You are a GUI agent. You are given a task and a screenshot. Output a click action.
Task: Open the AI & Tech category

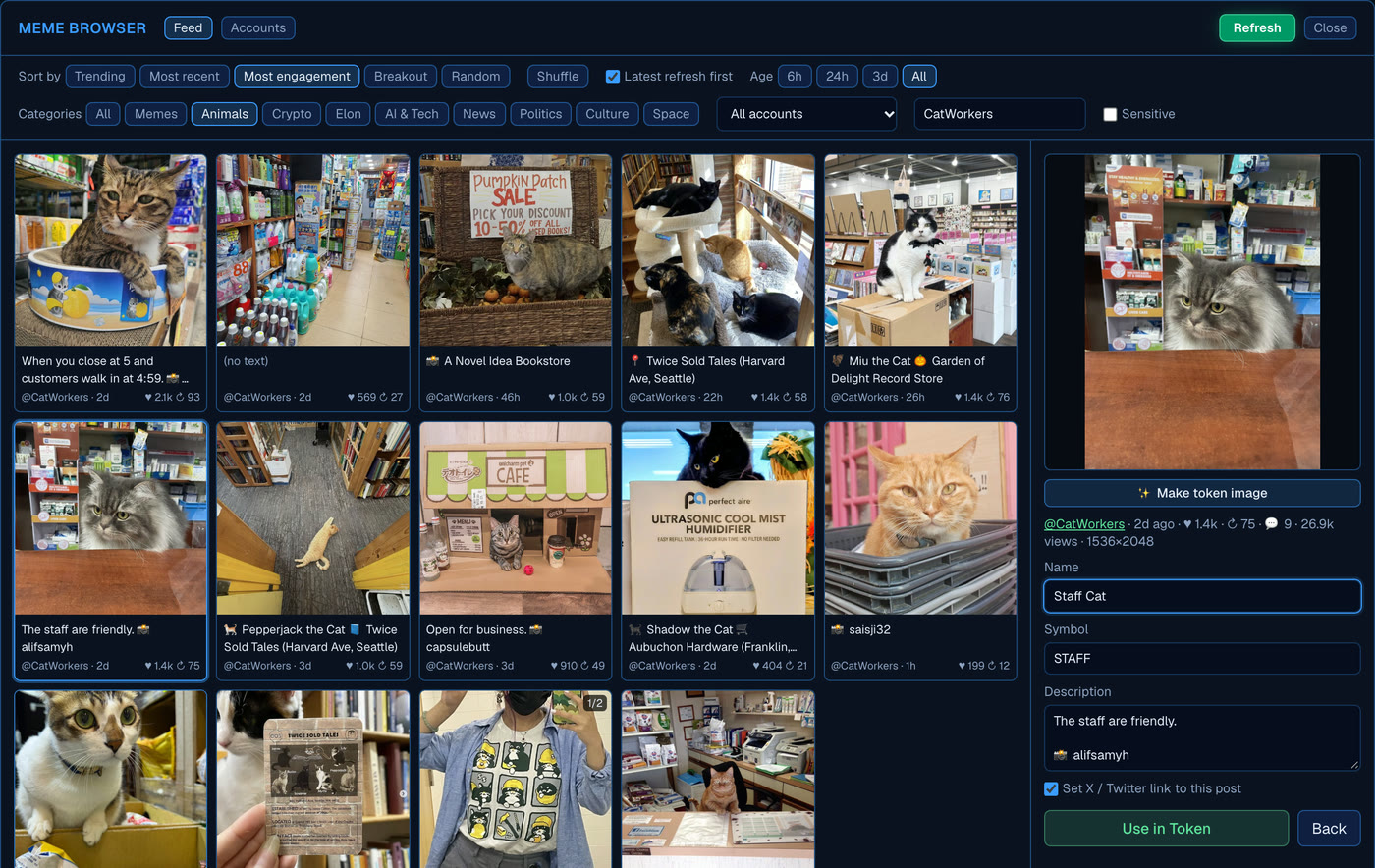pyautogui.click(x=412, y=114)
